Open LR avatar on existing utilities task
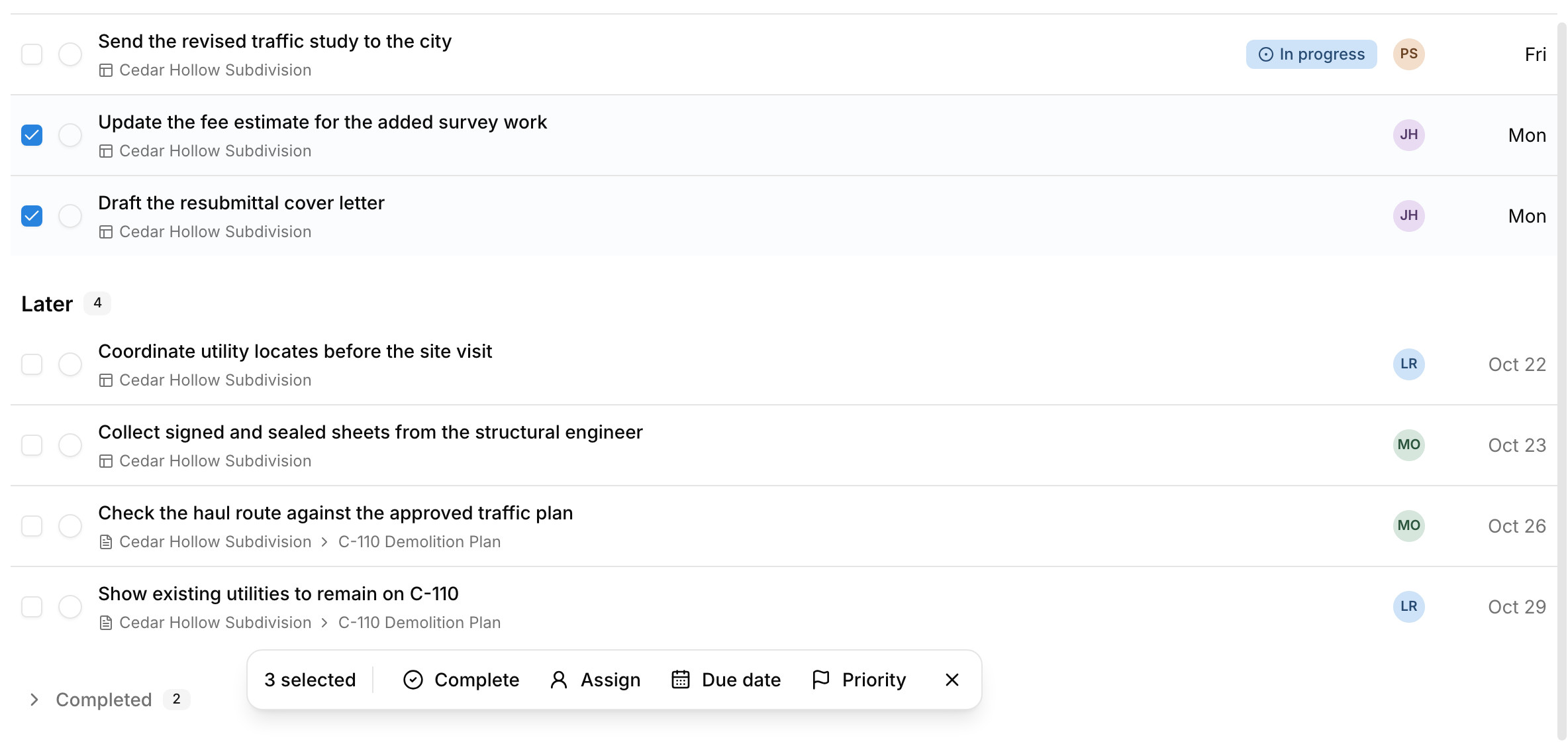Screen dimensions: 1568x742 (x=1409, y=607)
